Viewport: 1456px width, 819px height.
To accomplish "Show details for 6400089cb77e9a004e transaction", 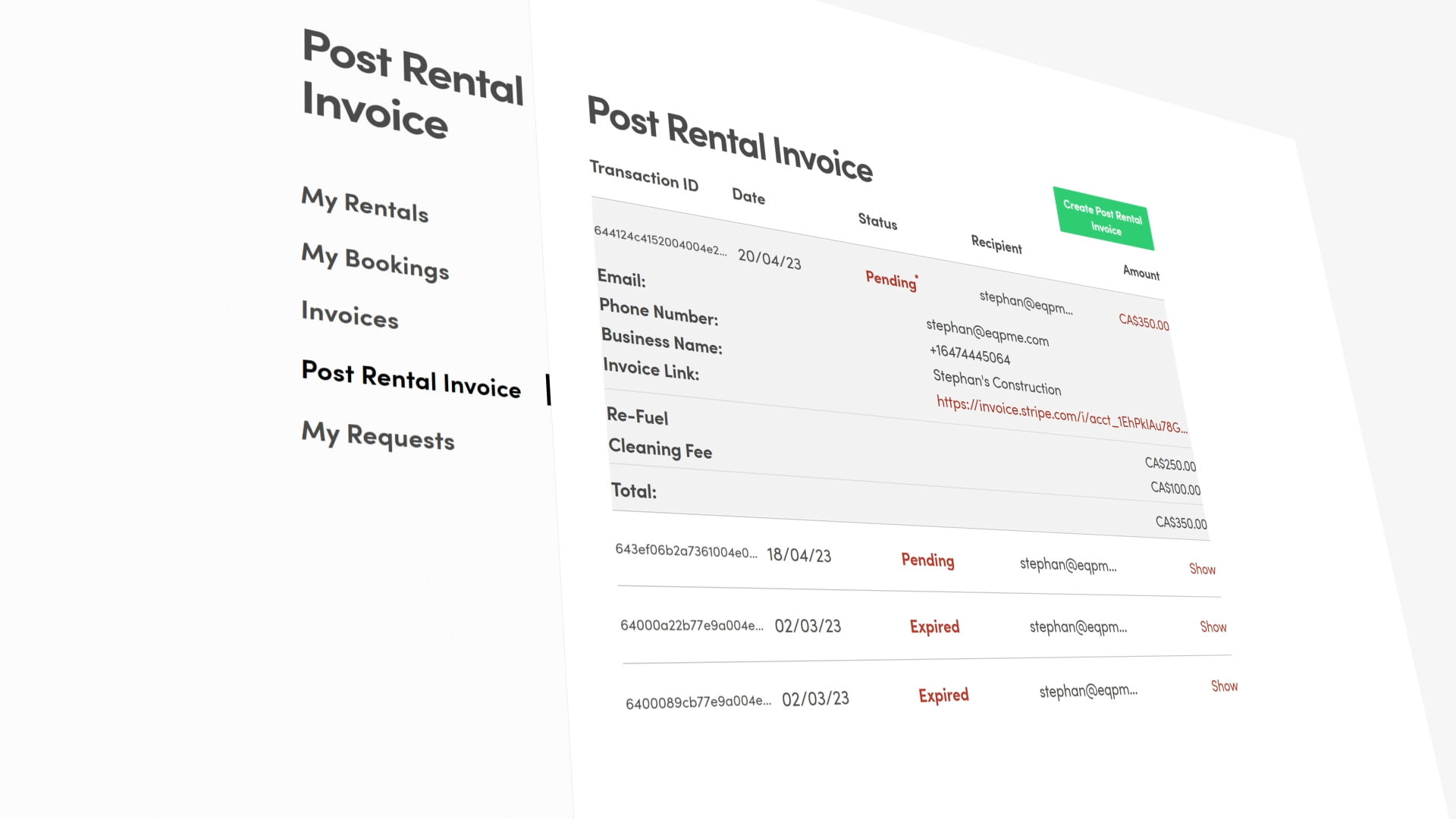I will coord(1224,686).
